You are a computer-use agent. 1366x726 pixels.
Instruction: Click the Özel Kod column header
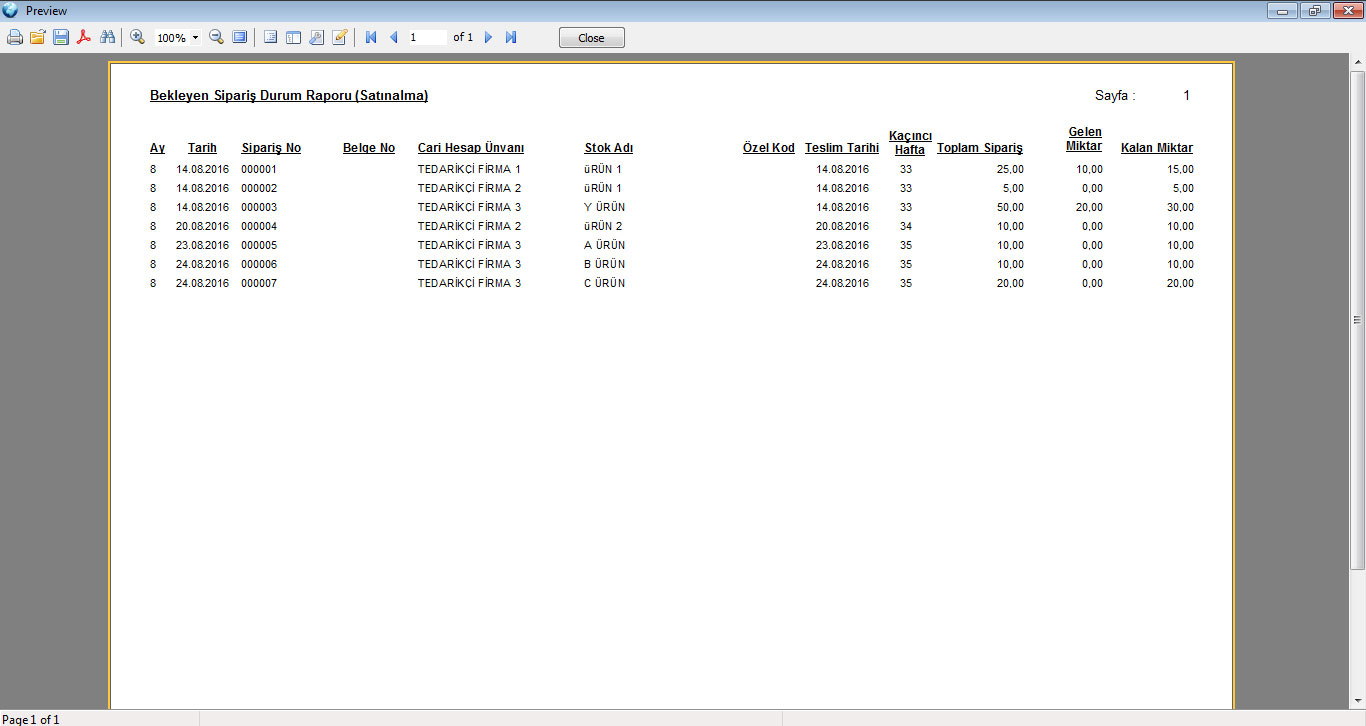(769, 148)
